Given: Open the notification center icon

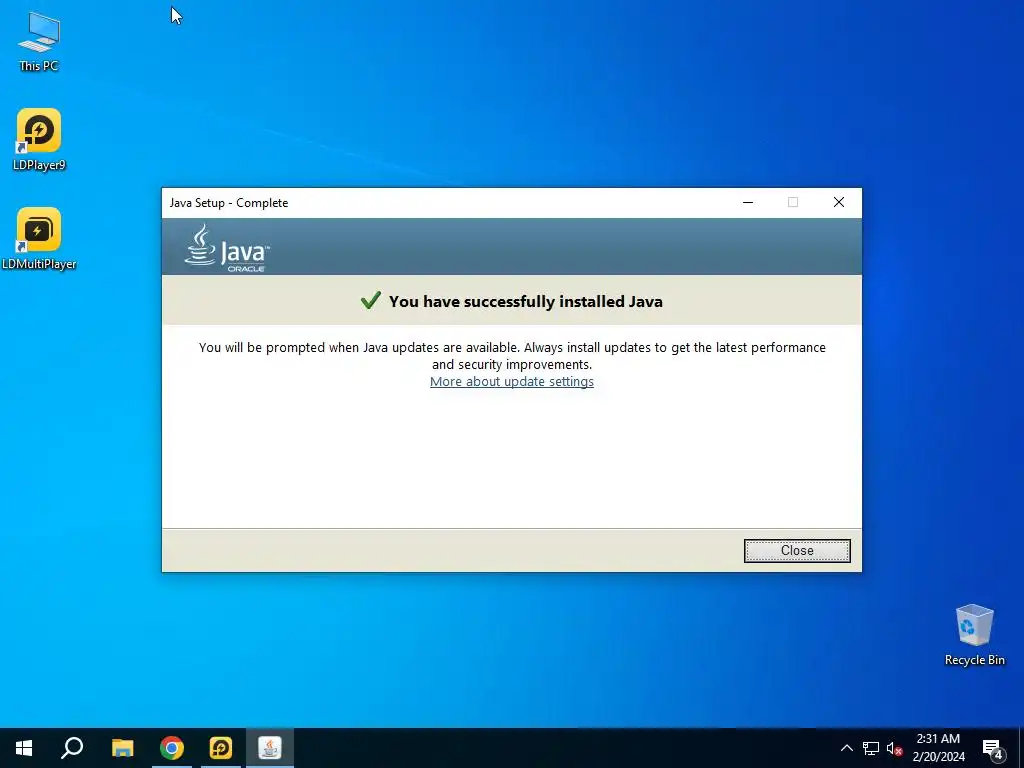Looking at the screenshot, I should (x=992, y=749).
